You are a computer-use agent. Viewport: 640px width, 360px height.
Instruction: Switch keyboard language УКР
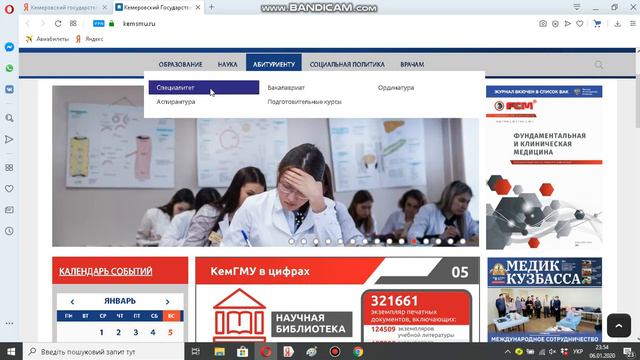click(578, 351)
